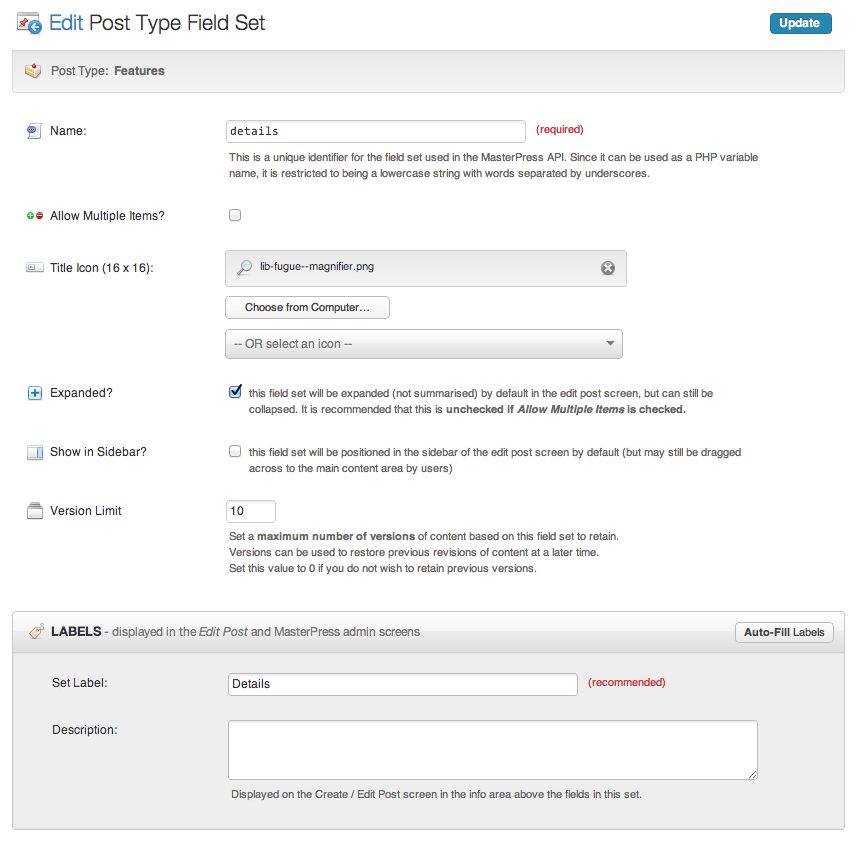
Task: Click Choose from Computer button
Action: tap(307, 307)
